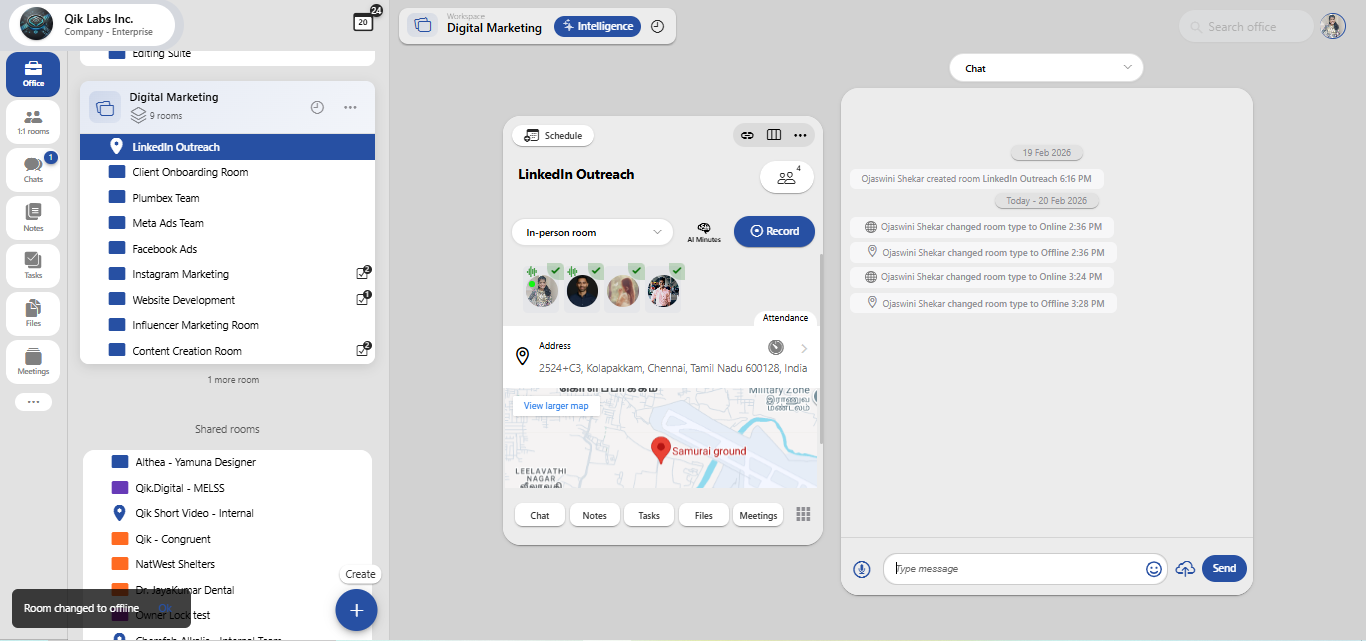The height and width of the screenshot is (641, 1366).
Task: Click the Samurai ground map pin
Action: click(660, 450)
